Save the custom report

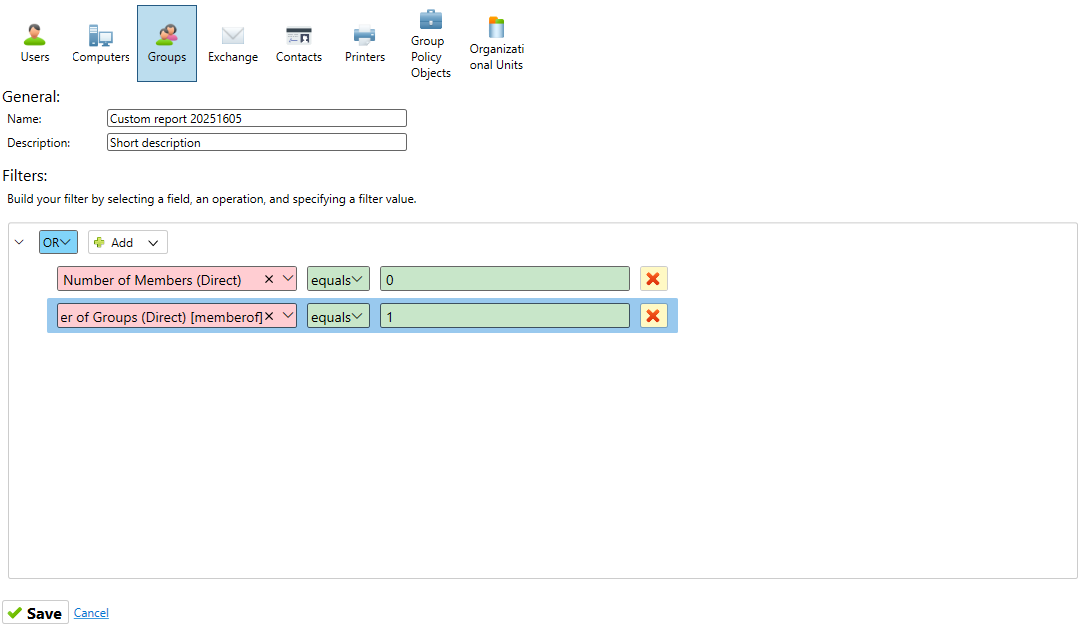click(x=35, y=612)
